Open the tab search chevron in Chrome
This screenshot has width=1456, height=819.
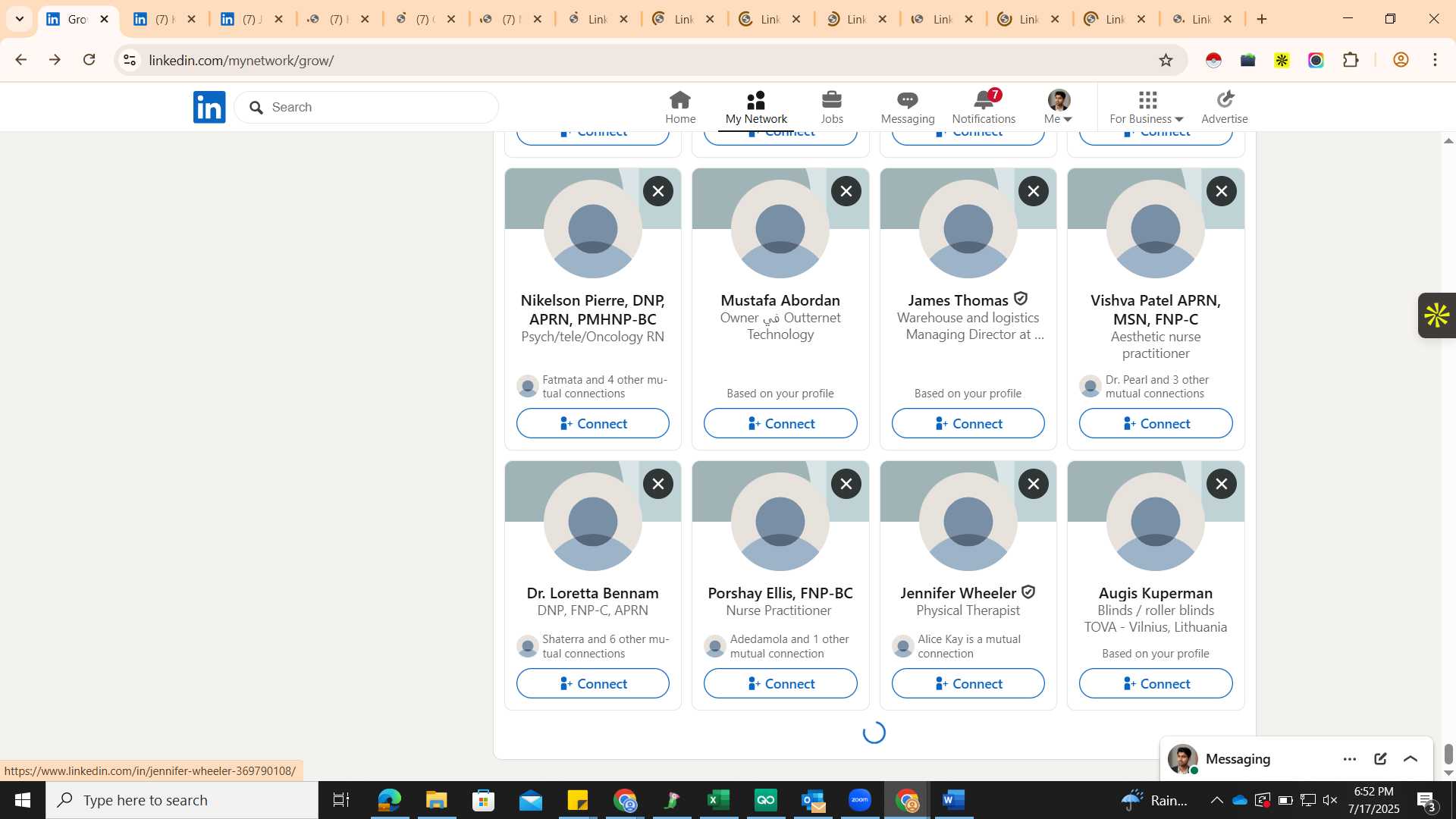click(20, 19)
